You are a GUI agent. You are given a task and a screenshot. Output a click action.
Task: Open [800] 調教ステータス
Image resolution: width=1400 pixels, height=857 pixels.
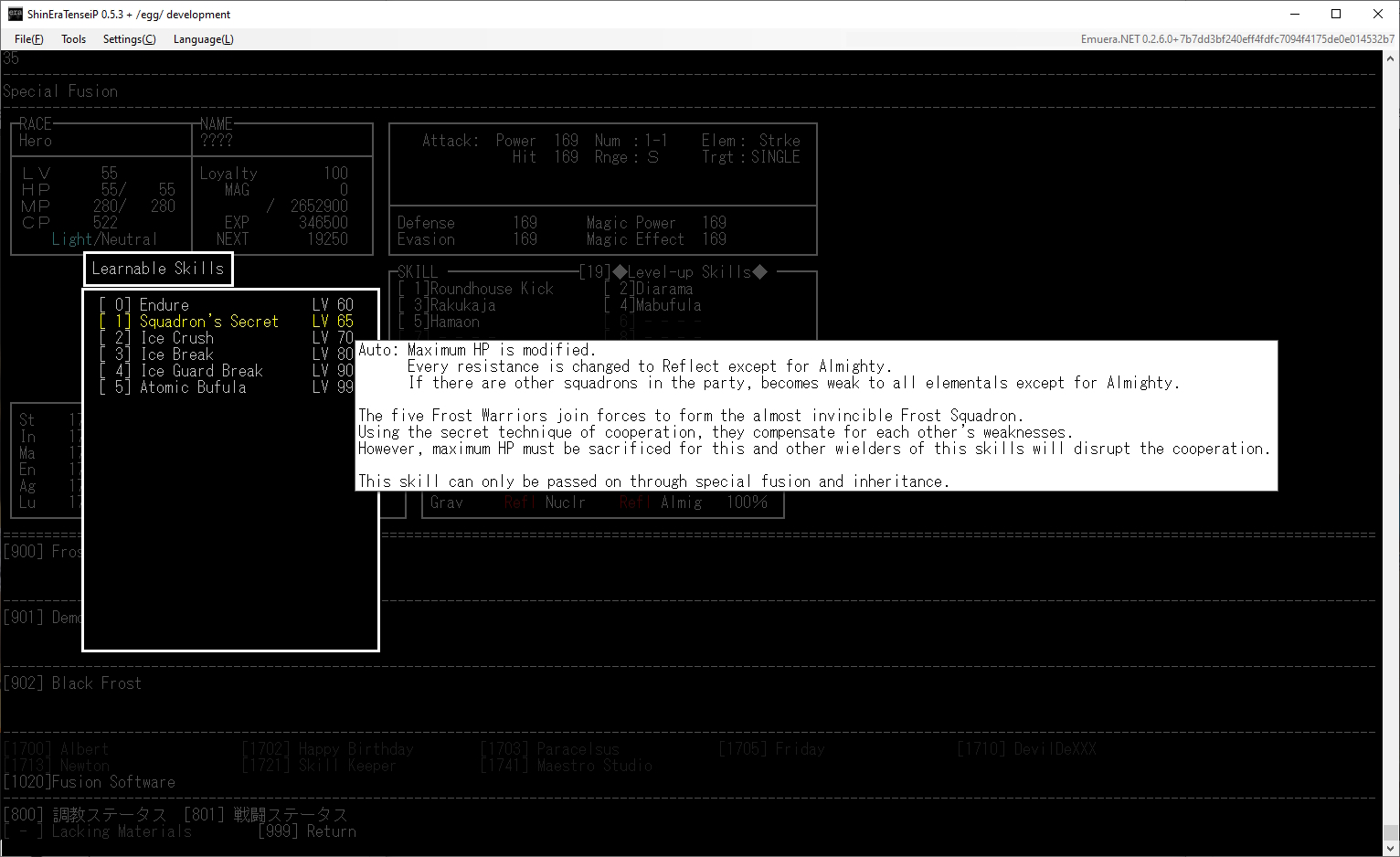click(85, 815)
